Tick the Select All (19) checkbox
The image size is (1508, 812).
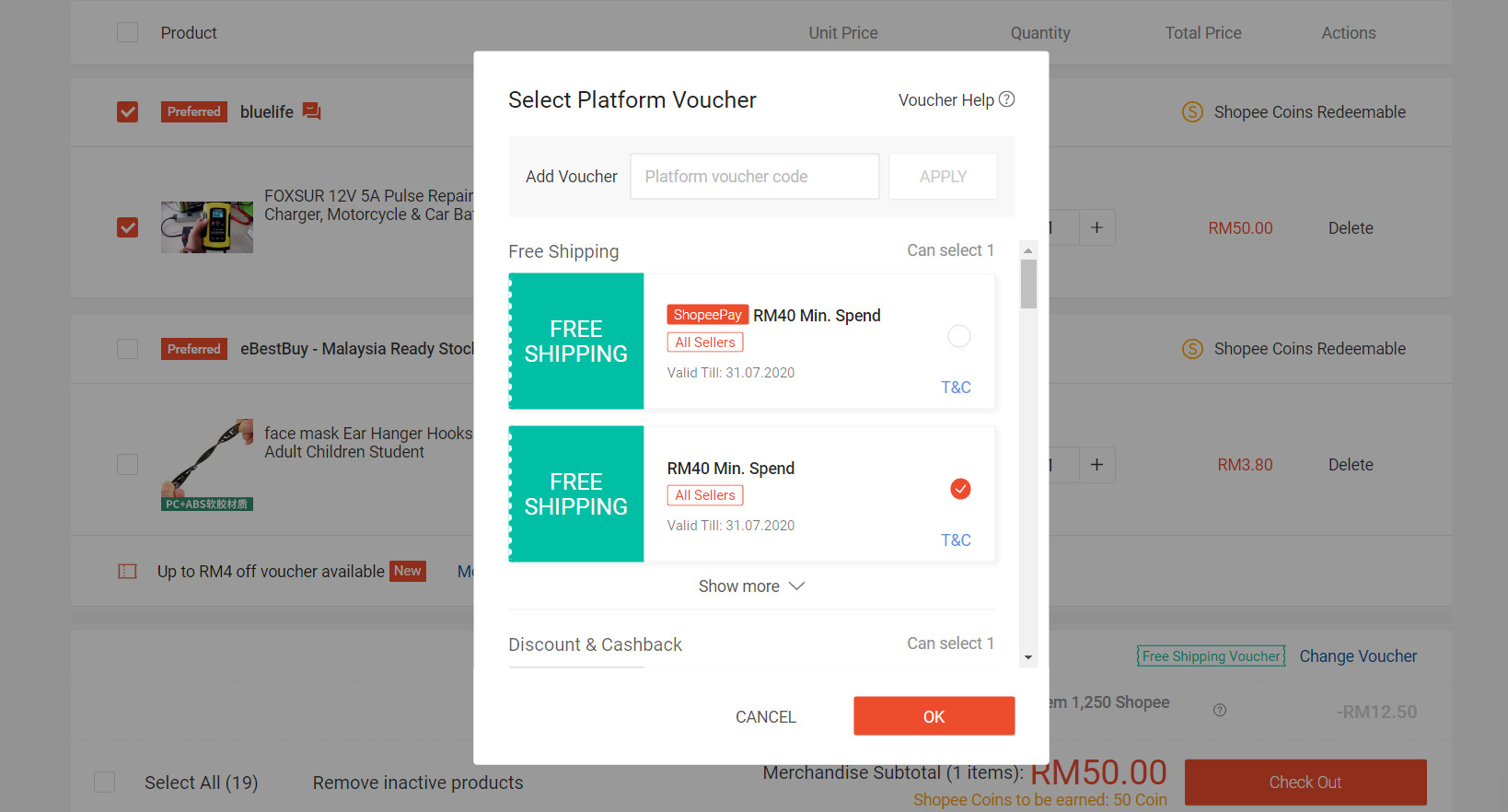point(105,782)
